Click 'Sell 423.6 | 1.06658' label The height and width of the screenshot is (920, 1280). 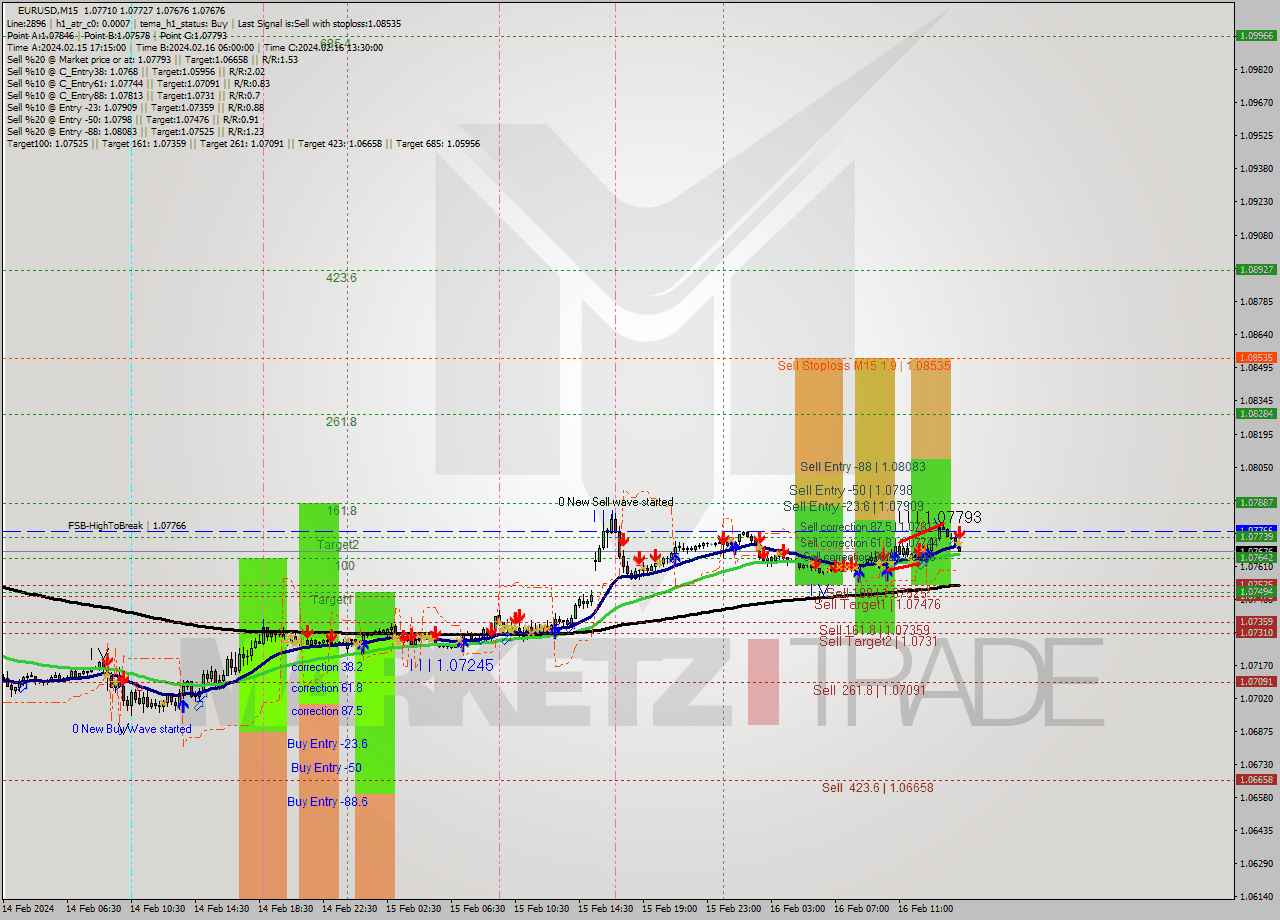tap(877, 788)
